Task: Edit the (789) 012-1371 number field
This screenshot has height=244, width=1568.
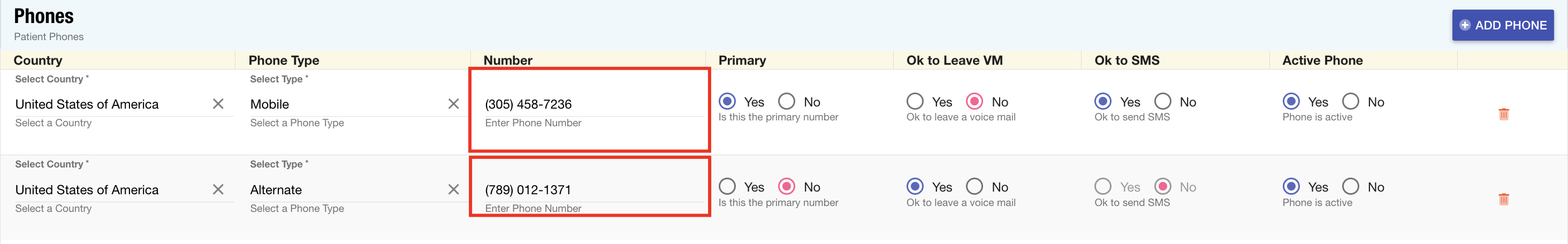Action: pos(590,190)
